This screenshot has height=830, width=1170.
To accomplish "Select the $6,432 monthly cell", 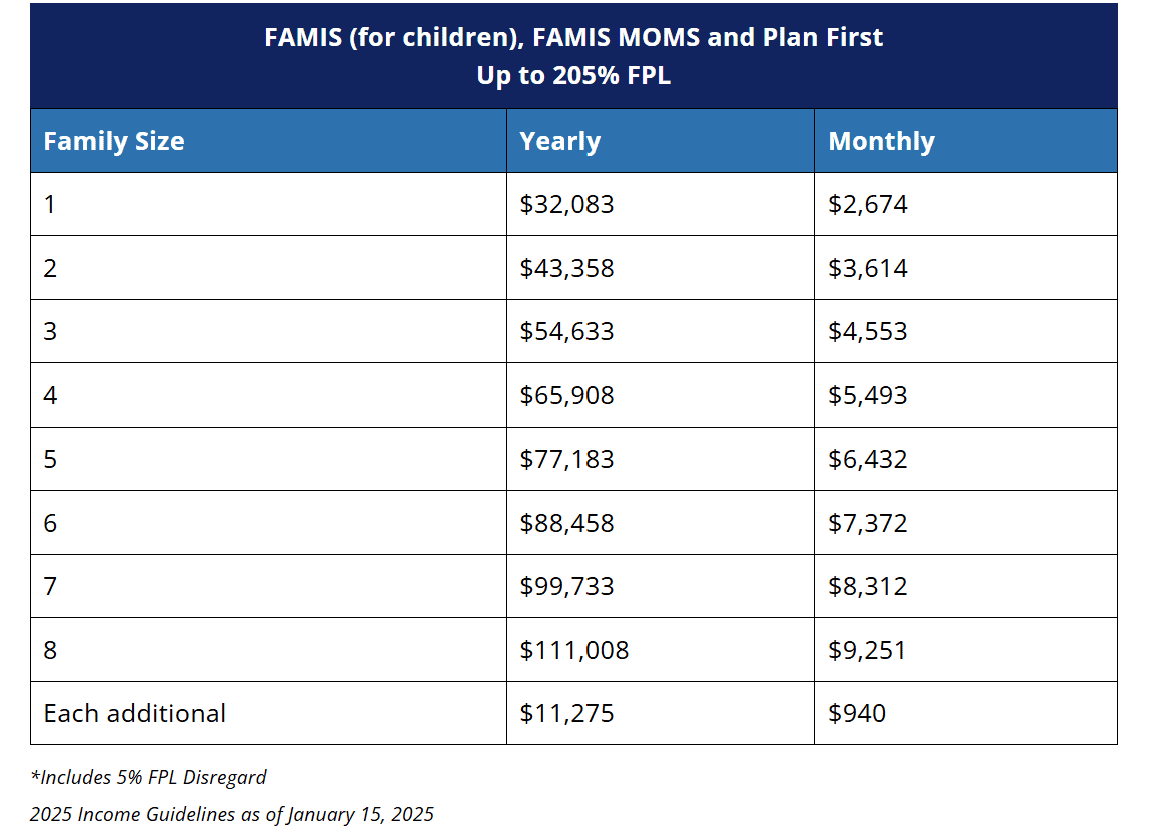I will (x=868, y=459).
